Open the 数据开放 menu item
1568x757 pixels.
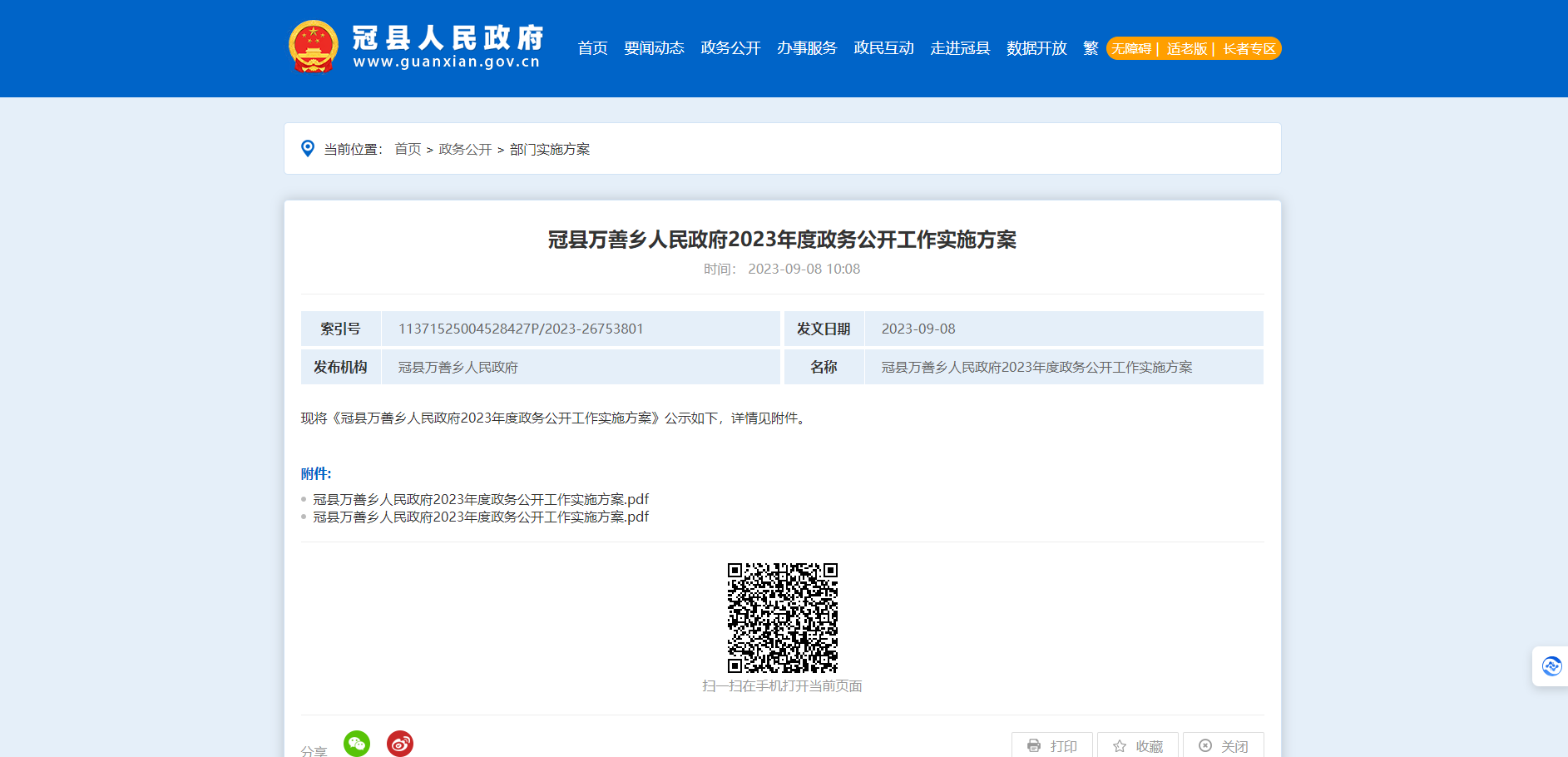(x=1036, y=48)
